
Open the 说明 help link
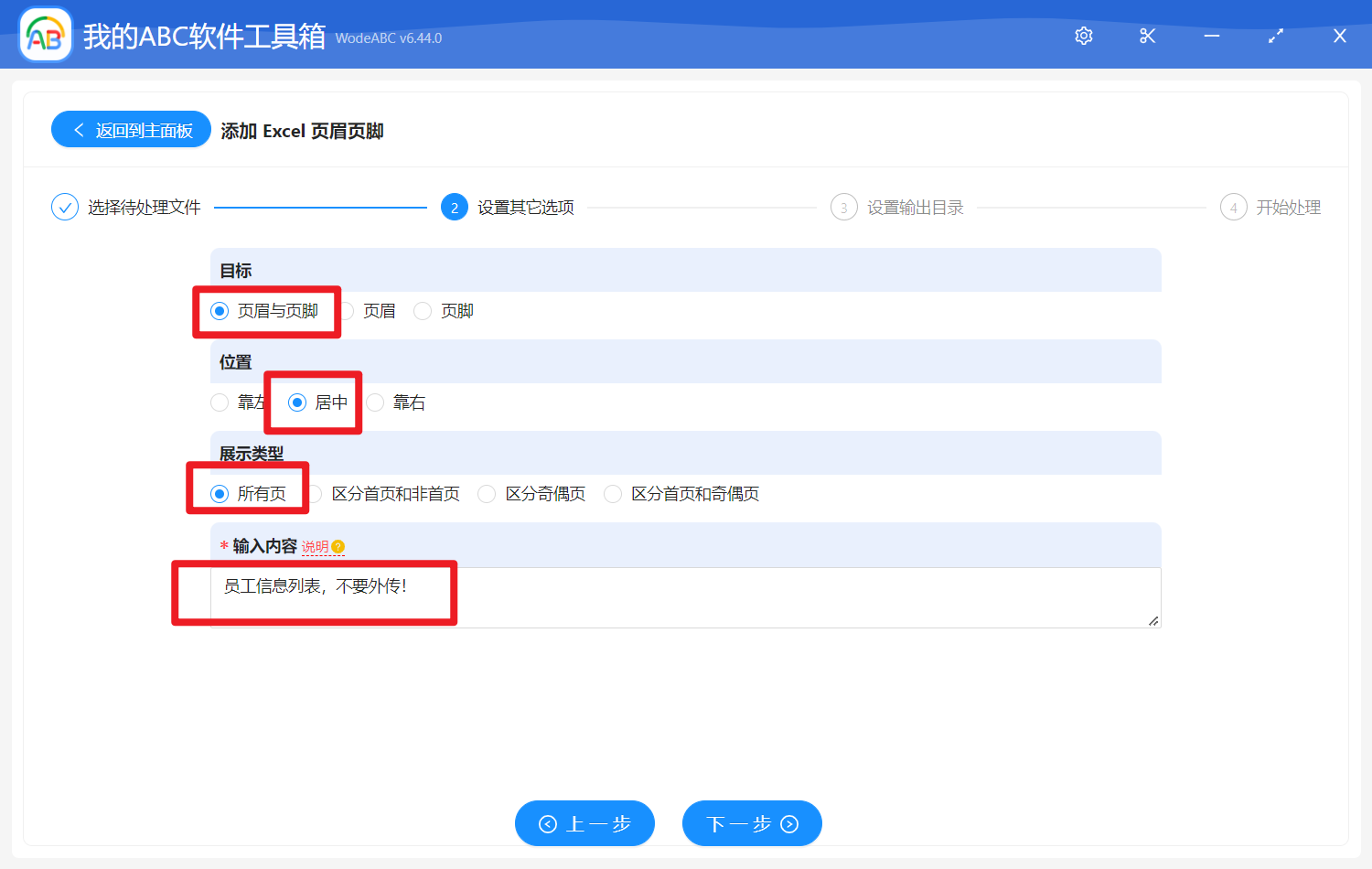[x=316, y=546]
